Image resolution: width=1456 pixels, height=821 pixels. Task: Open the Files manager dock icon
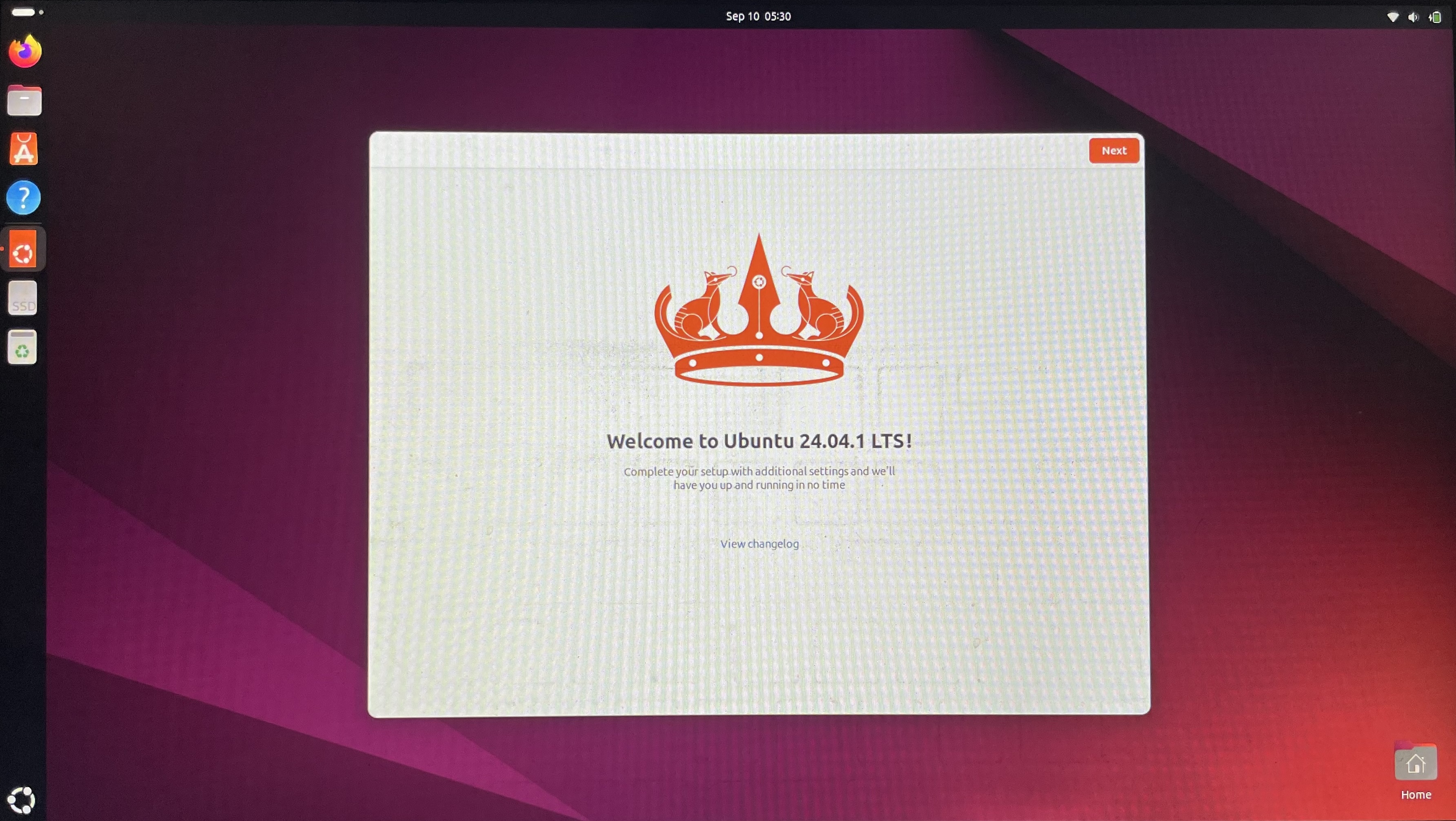click(24, 101)
